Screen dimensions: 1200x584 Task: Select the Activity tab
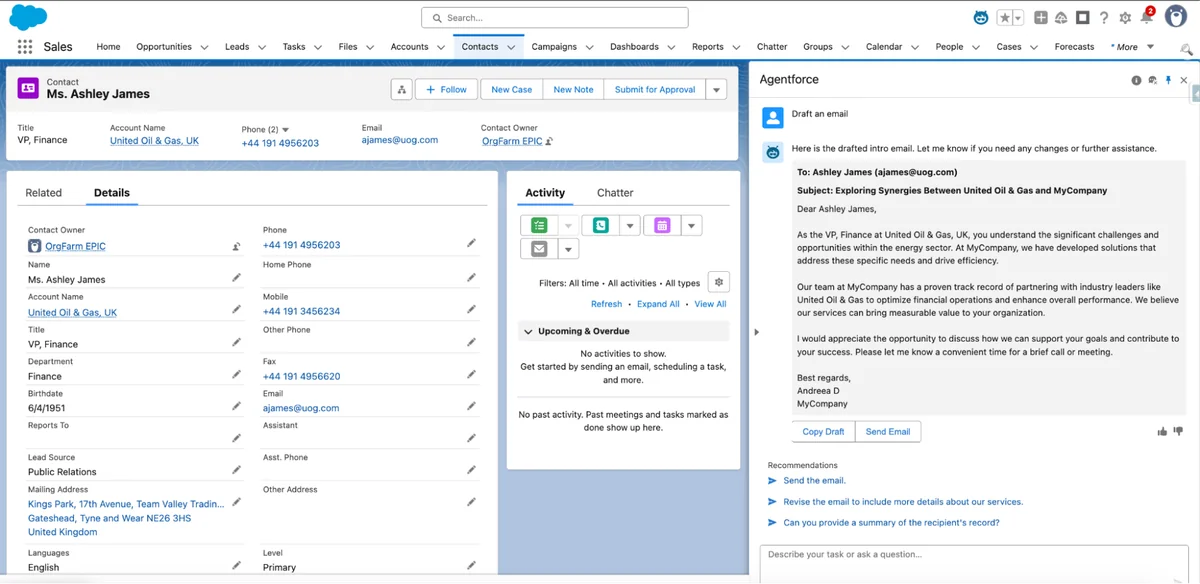point(545,193)
